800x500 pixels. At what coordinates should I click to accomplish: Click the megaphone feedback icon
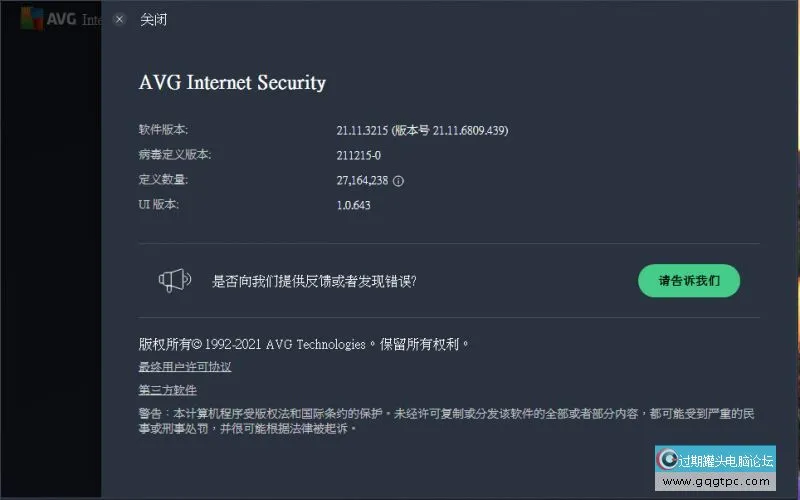click(x=175, y=281)
